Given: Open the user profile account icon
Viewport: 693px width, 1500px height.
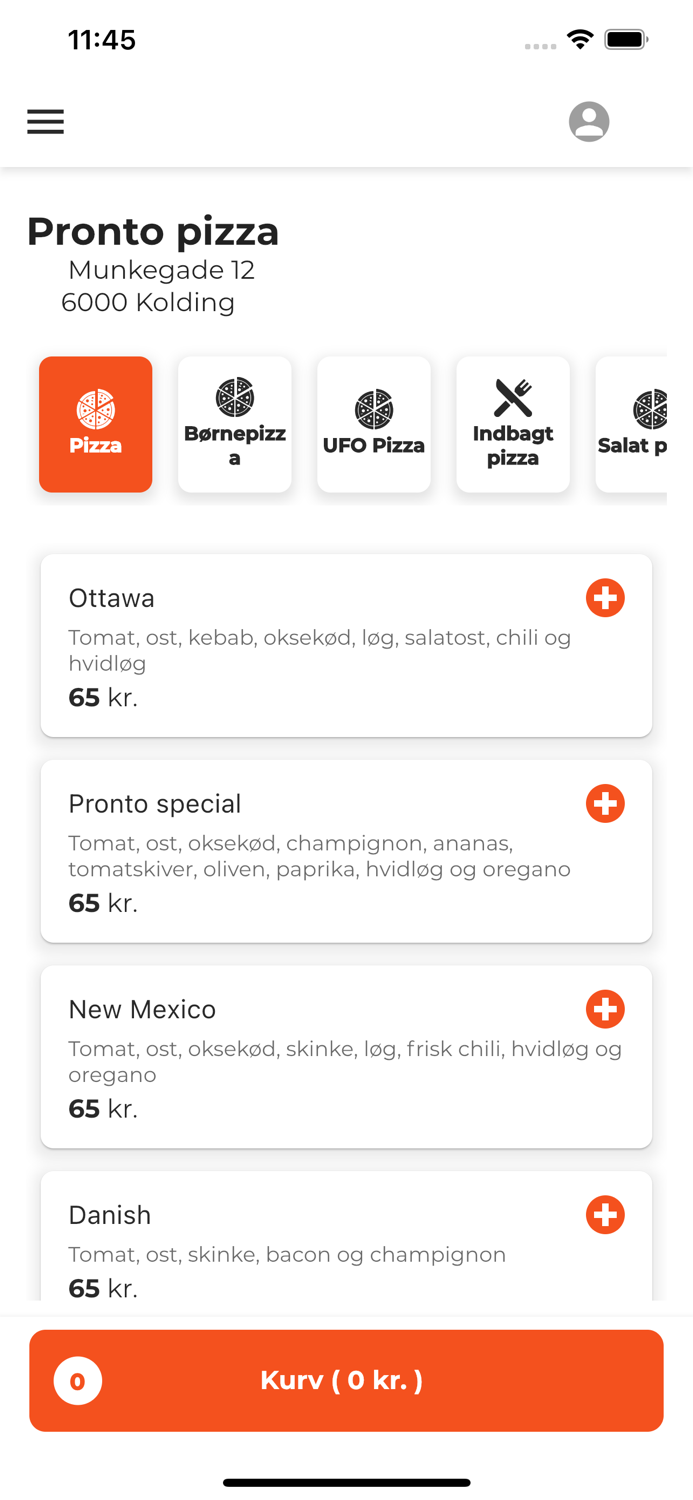Looking at the screenshot, I should [x=589, y=122].
